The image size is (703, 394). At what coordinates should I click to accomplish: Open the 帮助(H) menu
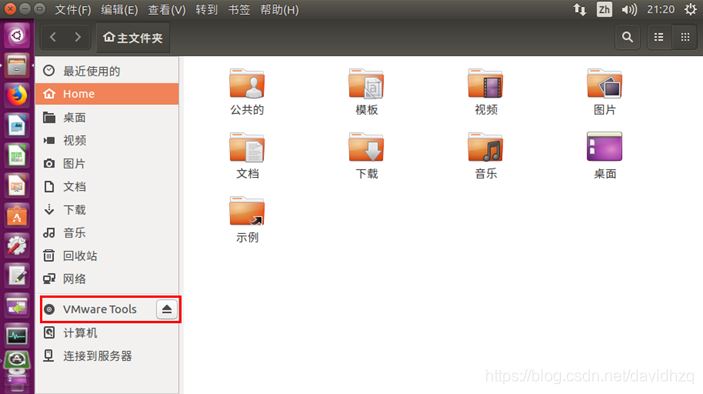pyautogui.click(x=279, y=10)
